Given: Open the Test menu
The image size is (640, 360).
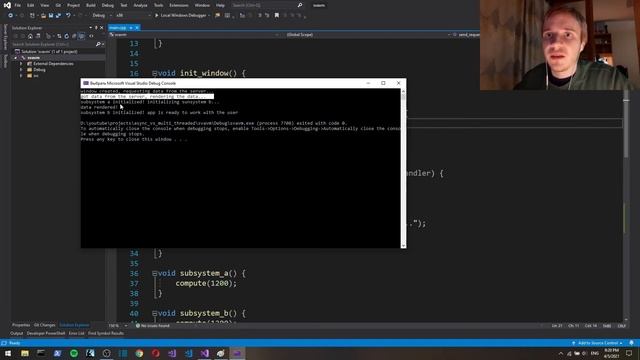Looking at the screenshot, I should click(x=124, y=5).
